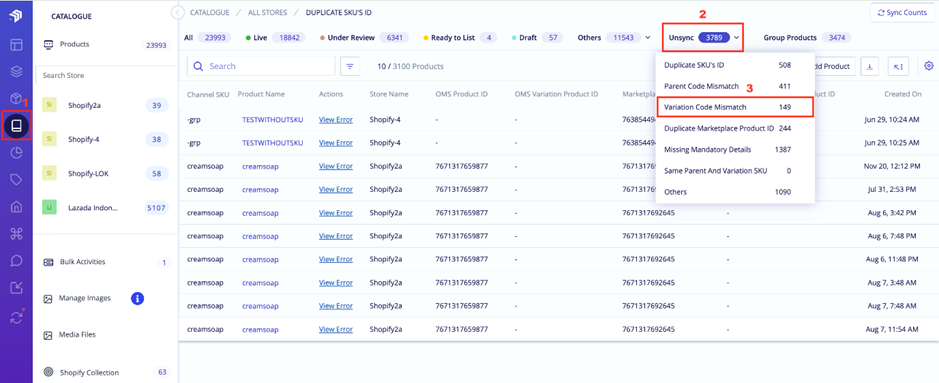
Task: Click the app logo in the sidebar
Action: pyautogui.click(x=16, y=17)
